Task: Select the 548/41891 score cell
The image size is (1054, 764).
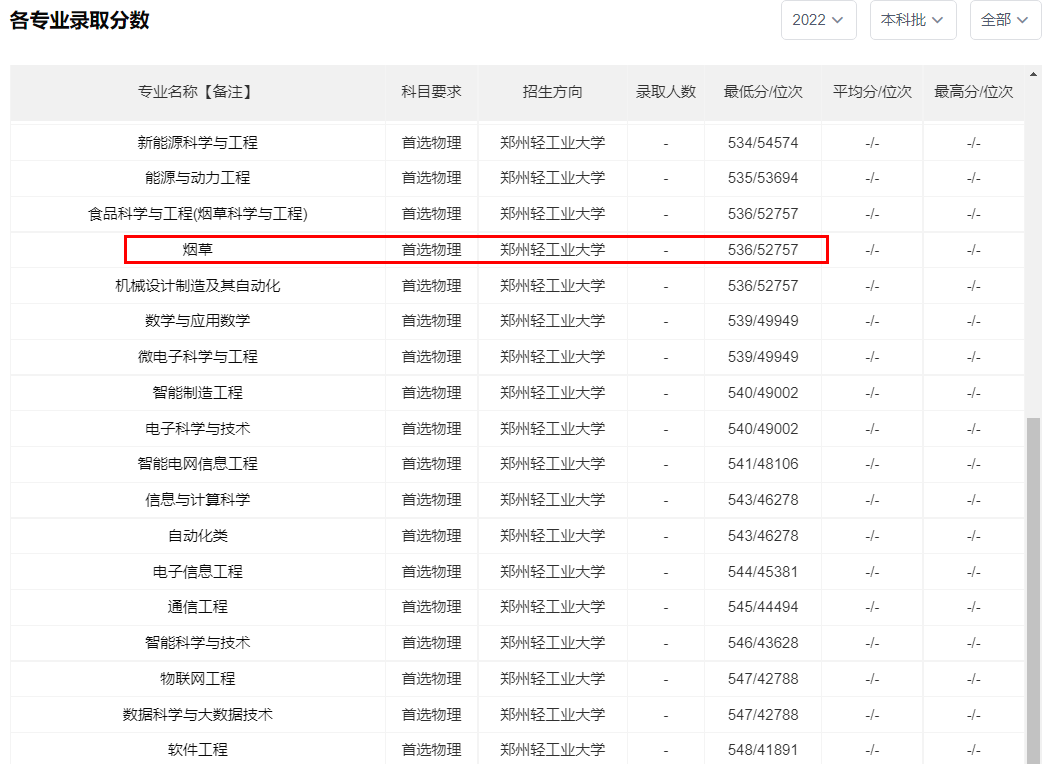Action: click(x=763, y=750)
